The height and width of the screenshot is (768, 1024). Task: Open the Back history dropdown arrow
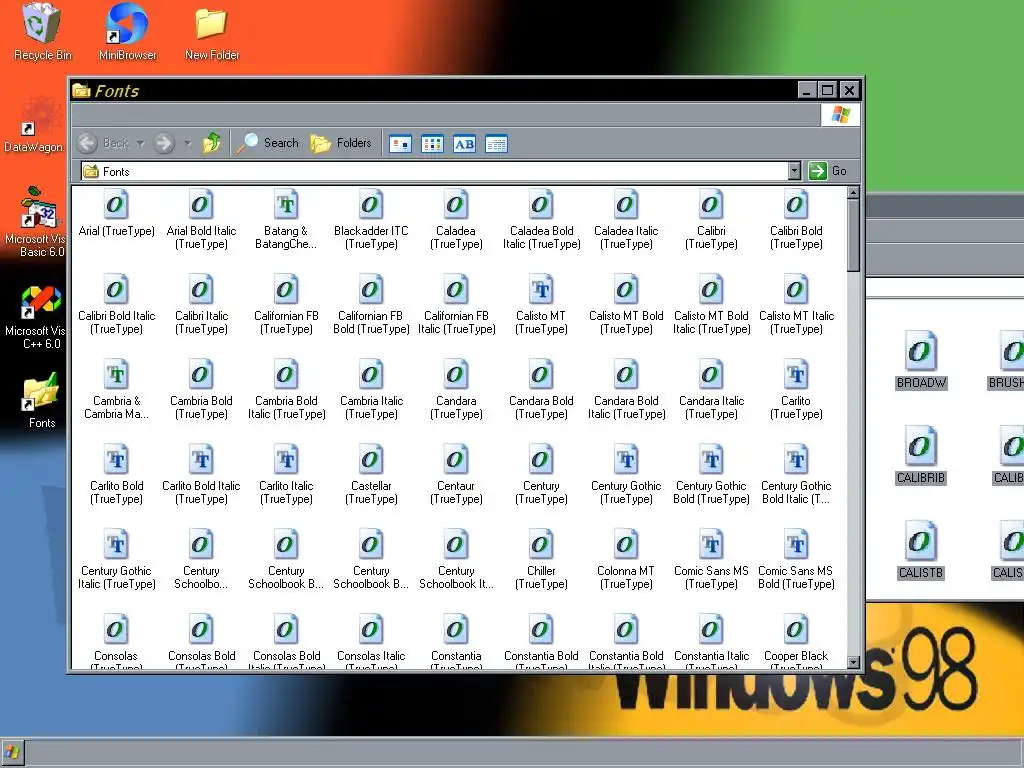(140, 143)
